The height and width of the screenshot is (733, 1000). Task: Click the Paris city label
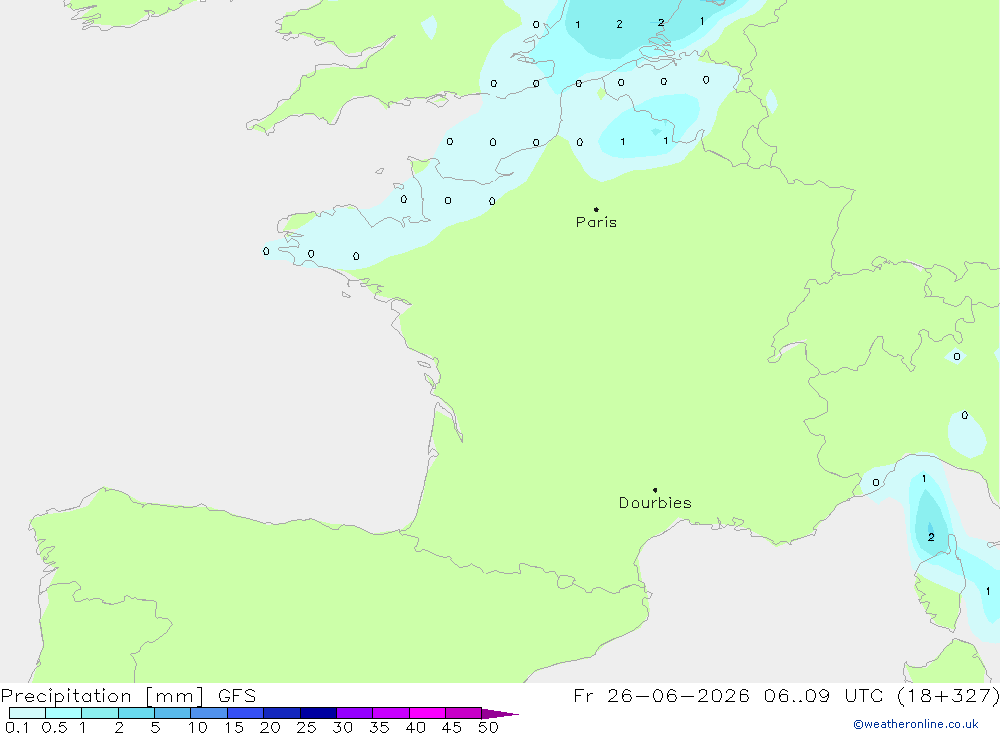tap(596, 222)
